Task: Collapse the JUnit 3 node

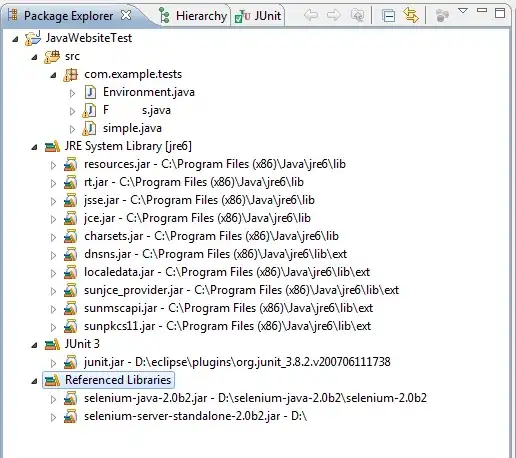Action: pyautogui.click(x=34, y=345)
